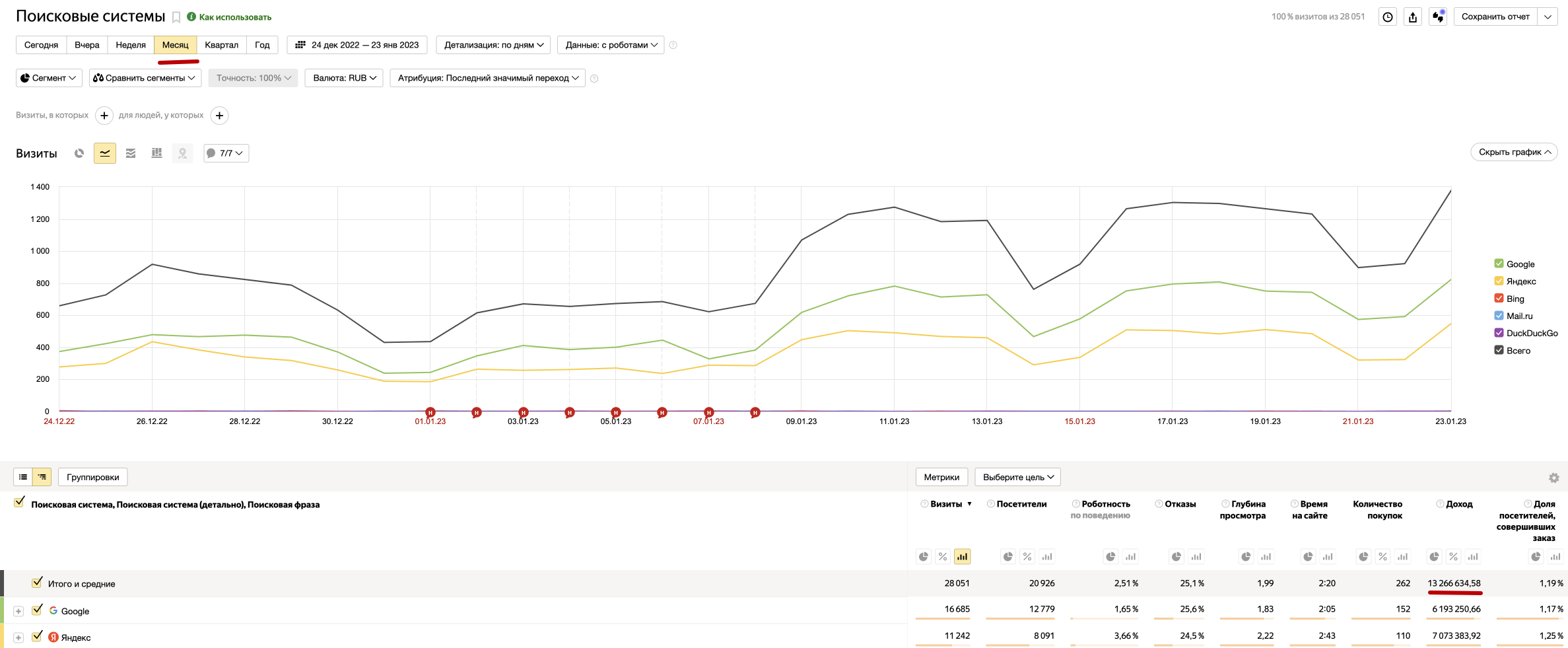The height and width of the screenshot is (648, 1568).
Task: Switch chart to pie chart view
Action: 79,153
